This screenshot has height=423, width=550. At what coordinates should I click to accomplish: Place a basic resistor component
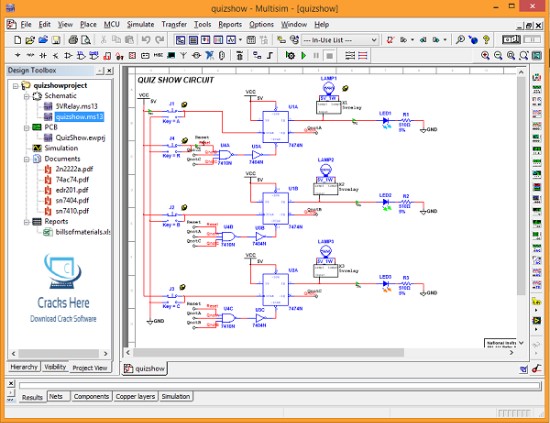click(30, 55)
